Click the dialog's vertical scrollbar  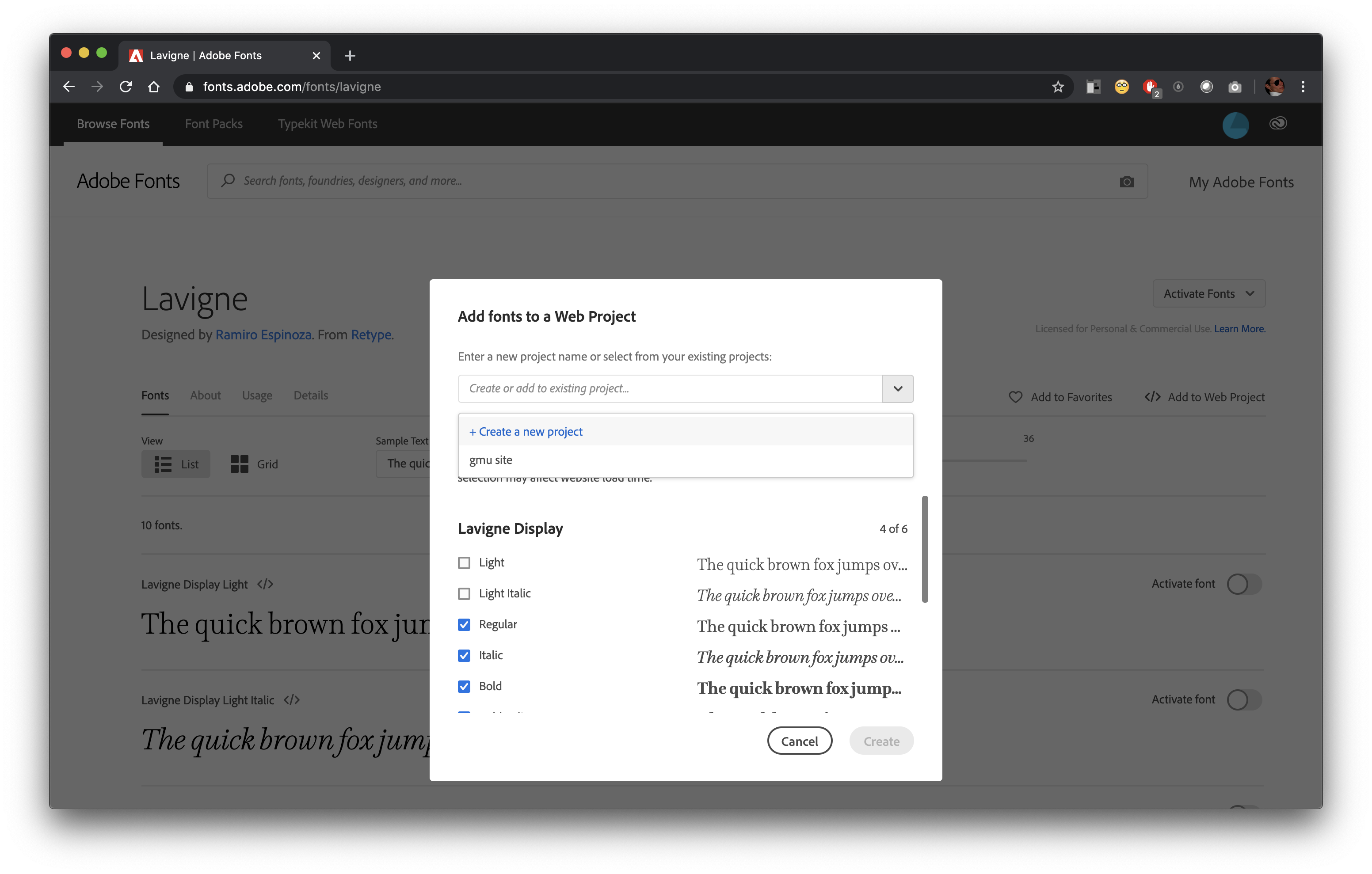pyautogui.click(x=925, y=549)
